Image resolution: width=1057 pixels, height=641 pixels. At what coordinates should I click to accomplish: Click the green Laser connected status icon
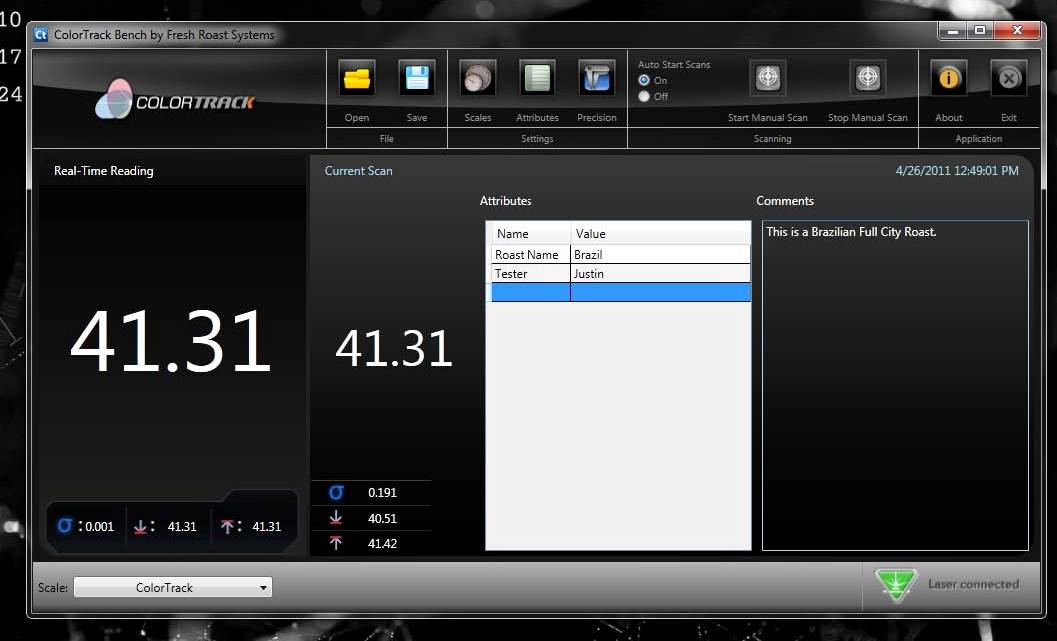click(896, 584)
